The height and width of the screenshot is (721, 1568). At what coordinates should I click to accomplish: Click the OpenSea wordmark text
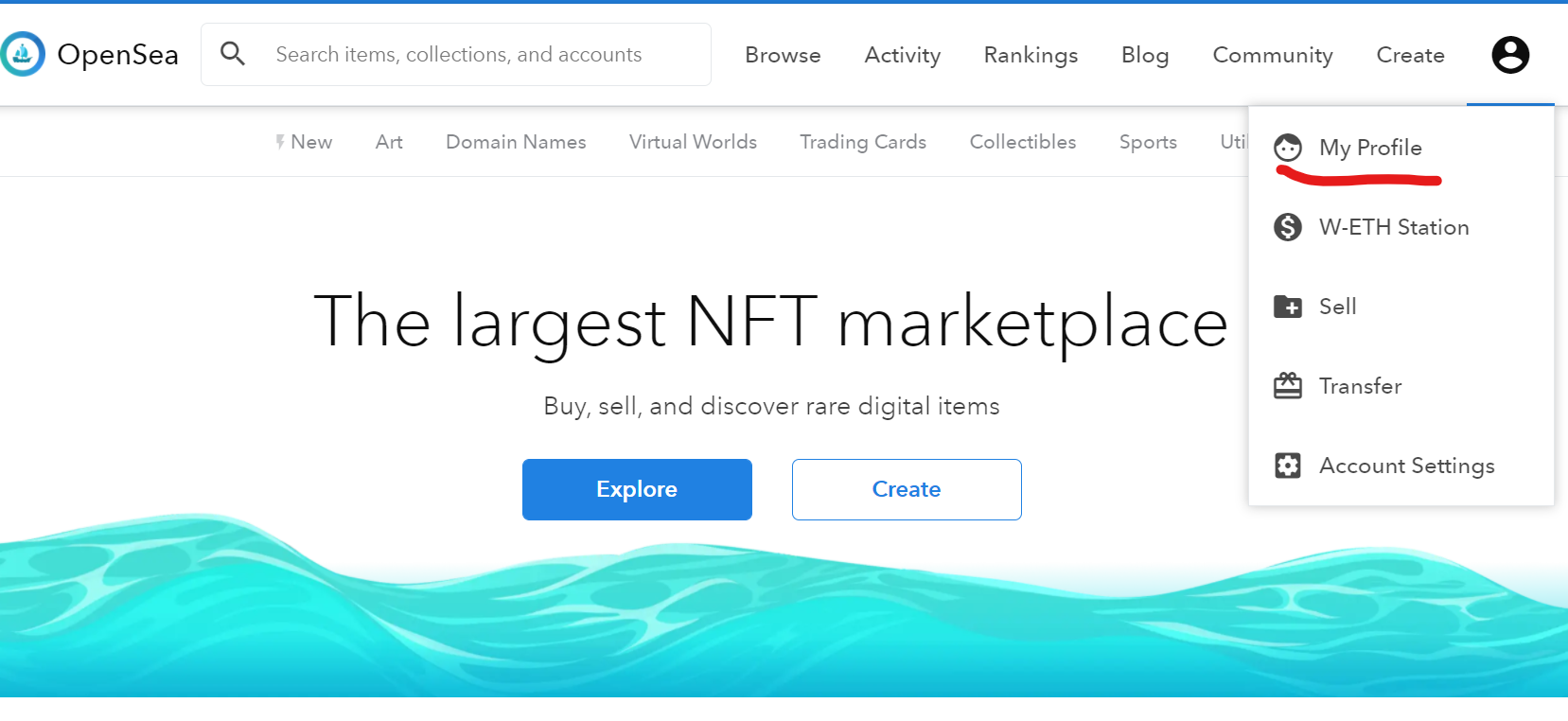(x=117, y=55)
